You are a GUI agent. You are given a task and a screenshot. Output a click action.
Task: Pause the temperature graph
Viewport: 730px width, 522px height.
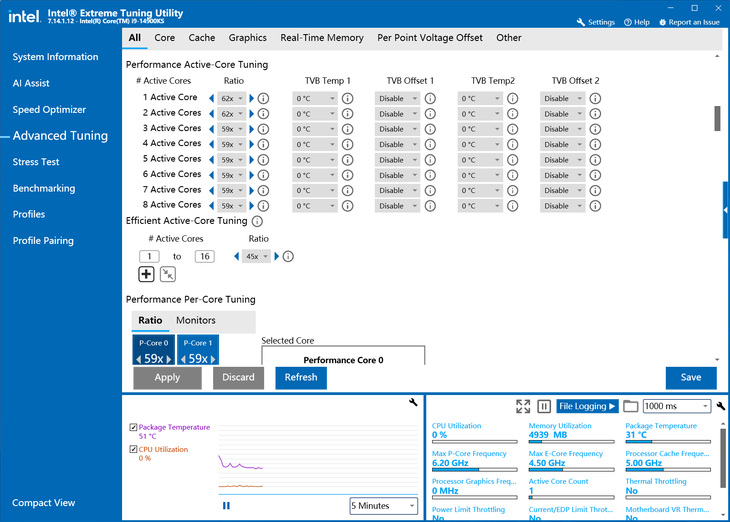tap(226, 506)
